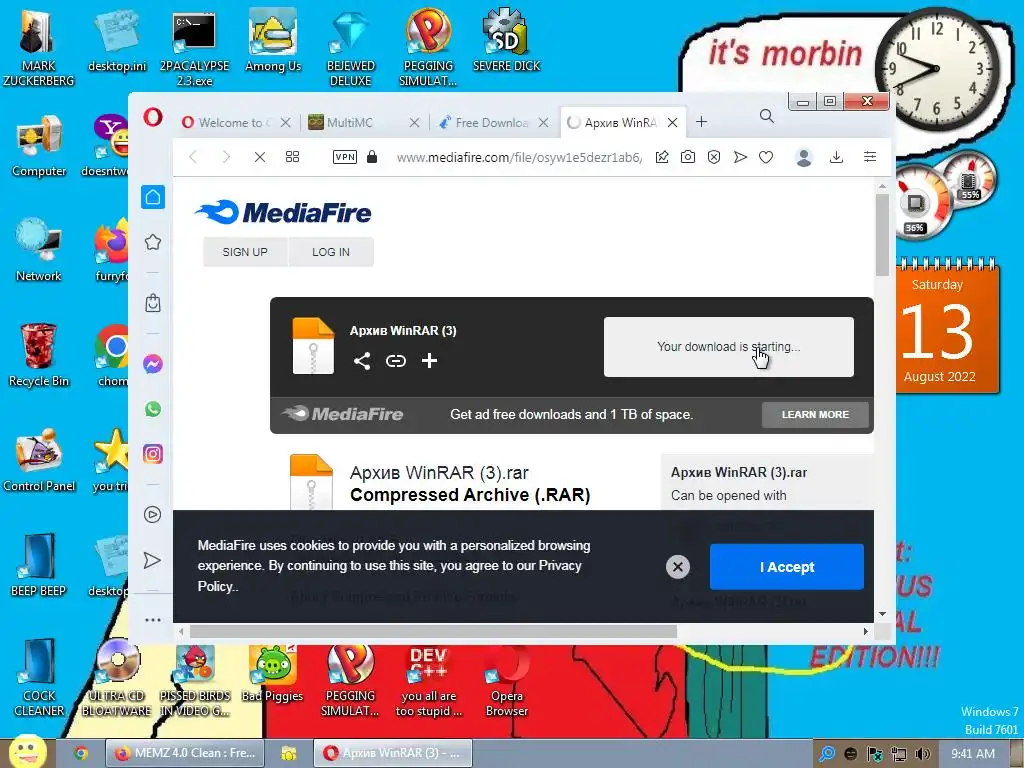
Task: Click the My Flow send icon in address bar
Action: 740,157
